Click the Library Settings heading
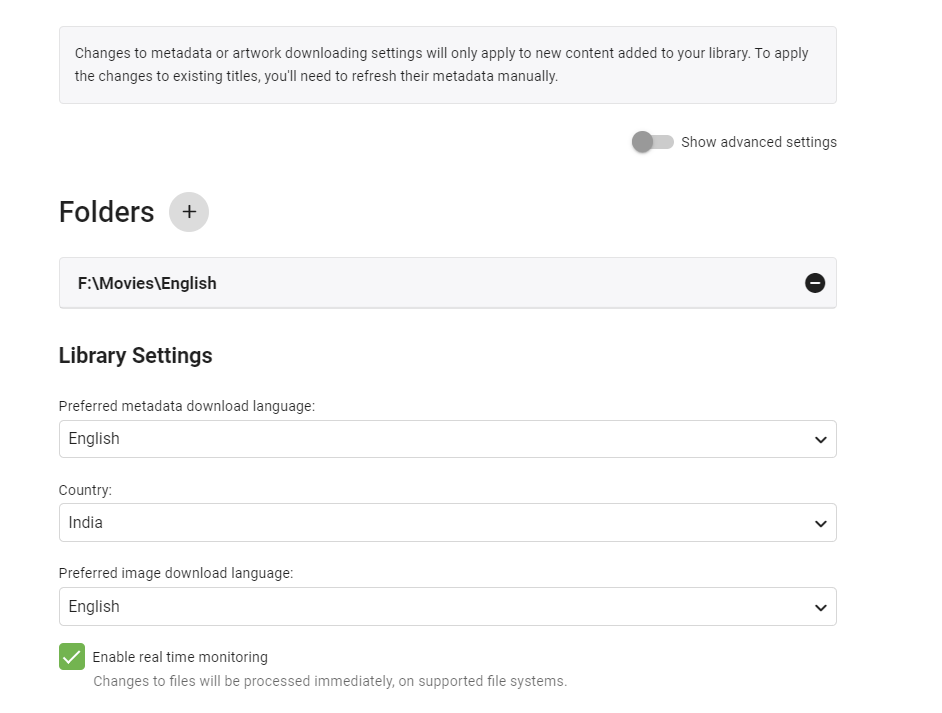This screenshot has height=713, width=942. coord(136,355)
